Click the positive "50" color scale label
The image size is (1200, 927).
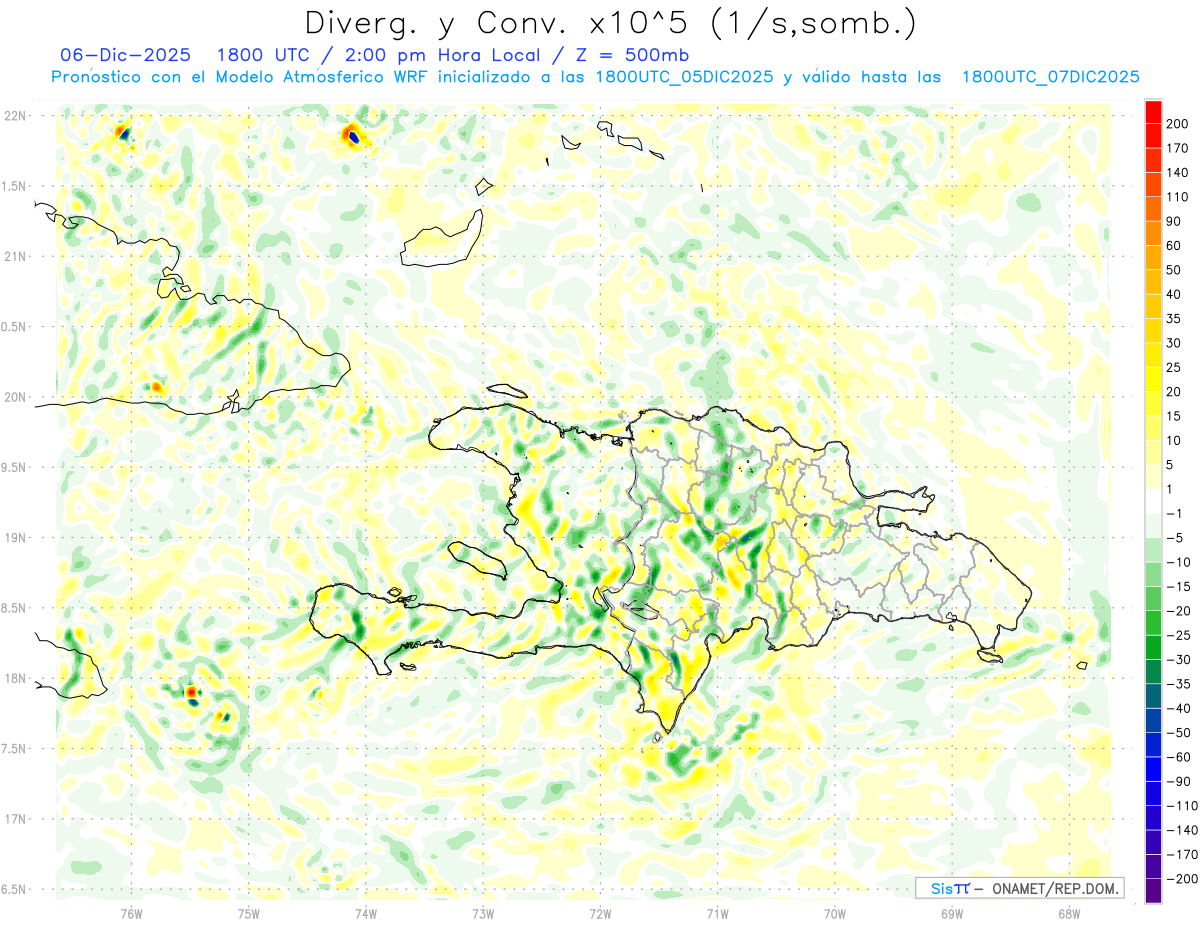[x=1173, y=270]
